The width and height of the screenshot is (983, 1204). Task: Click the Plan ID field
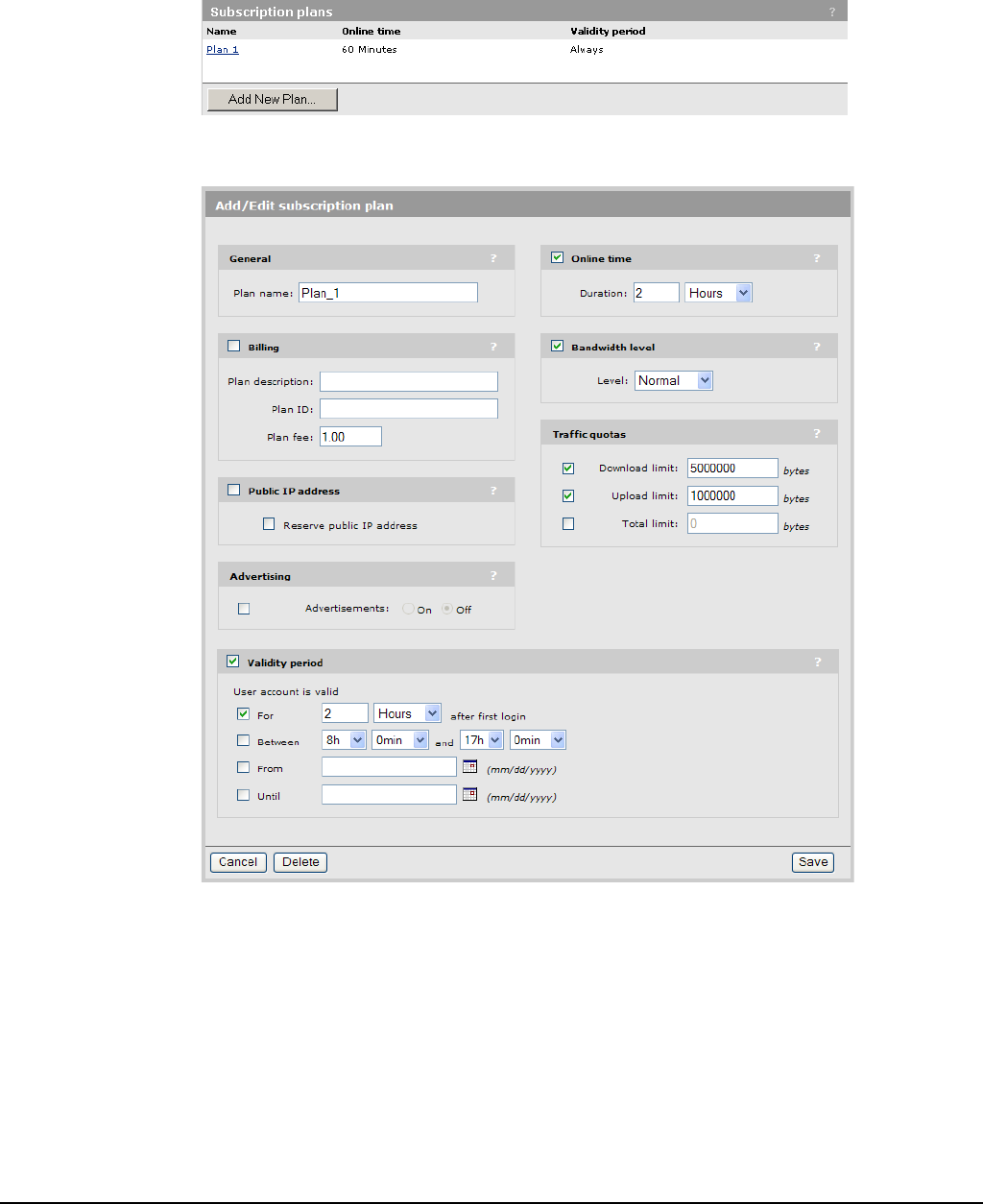[x=409, y=409]
